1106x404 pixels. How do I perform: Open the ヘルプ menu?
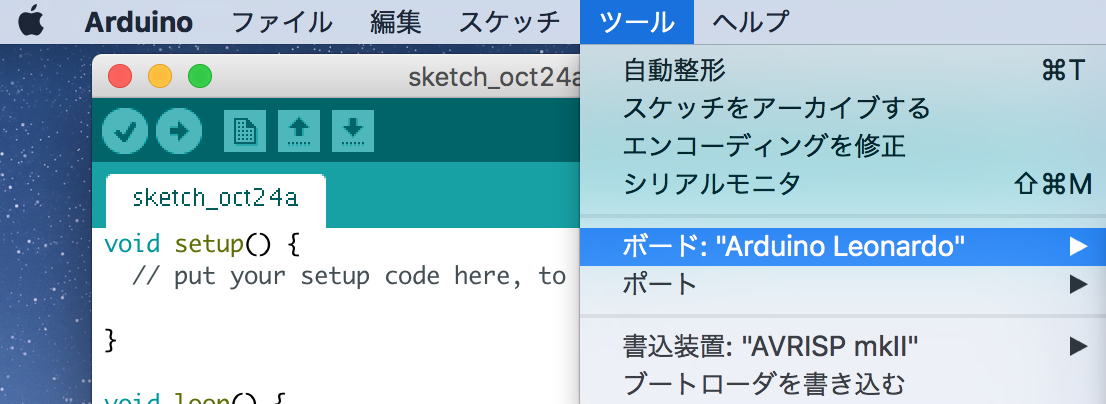point(750,22)
